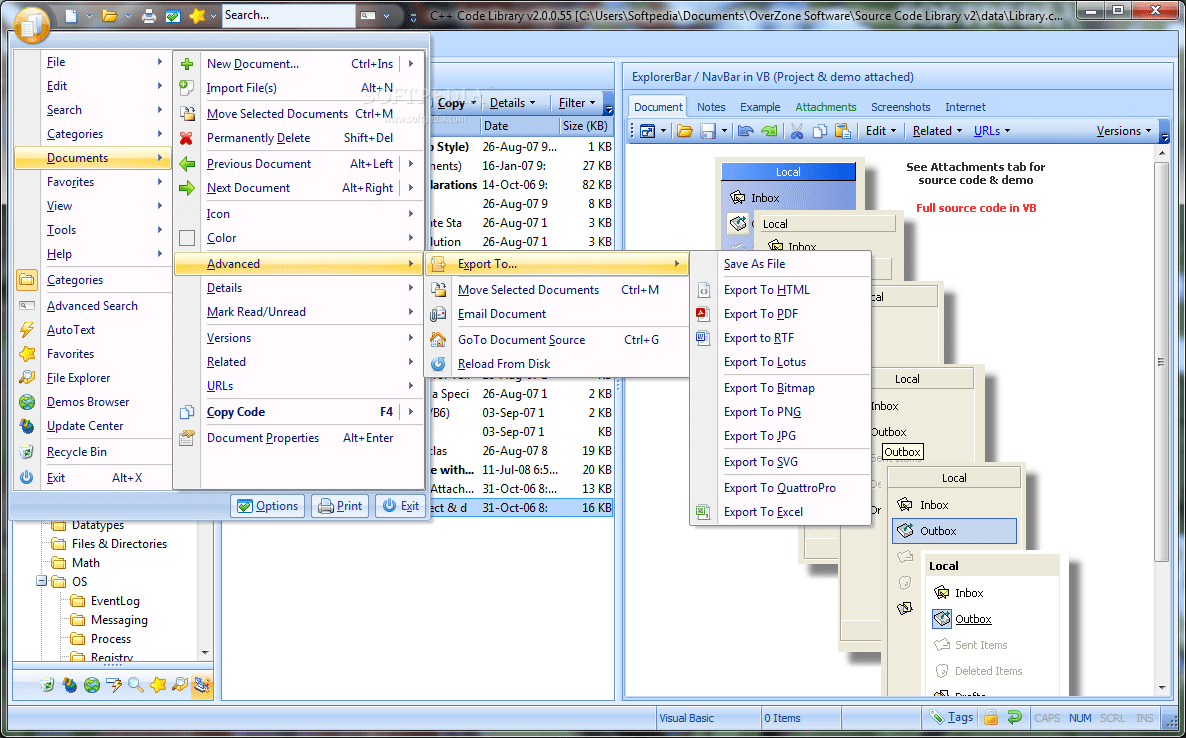Click the lock icon in the status bar

pyautogui.click(x=990, y=717)
